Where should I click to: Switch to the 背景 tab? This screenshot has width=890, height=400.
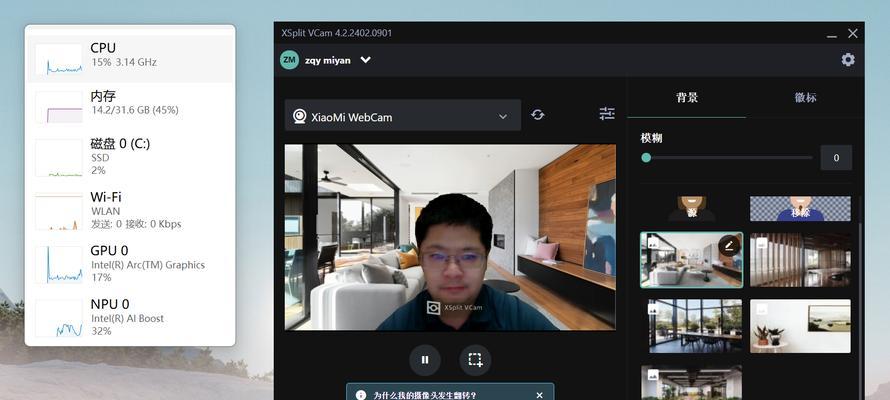687,97
